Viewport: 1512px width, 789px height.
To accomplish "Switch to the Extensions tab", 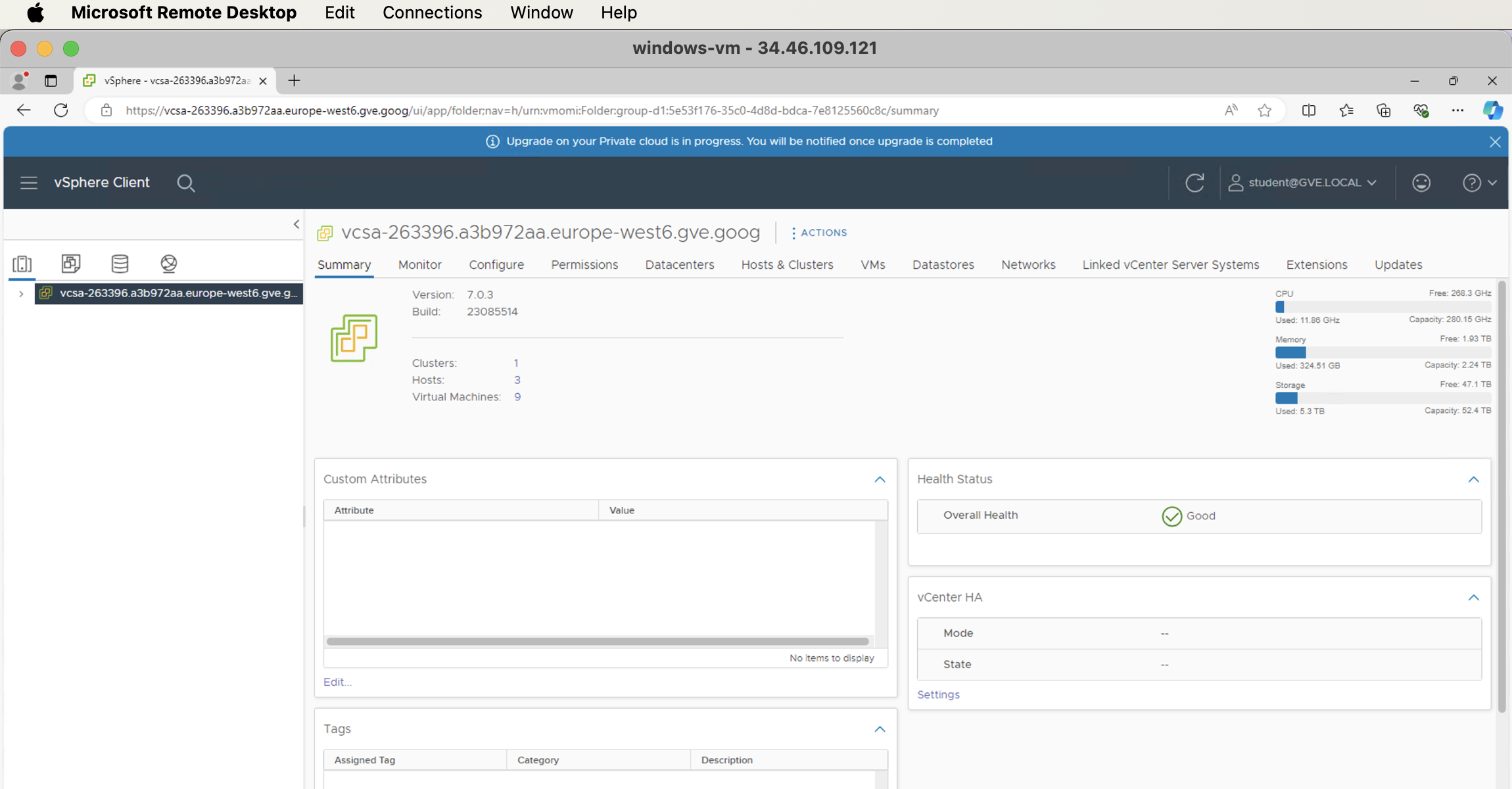I will coord(1316,265).
